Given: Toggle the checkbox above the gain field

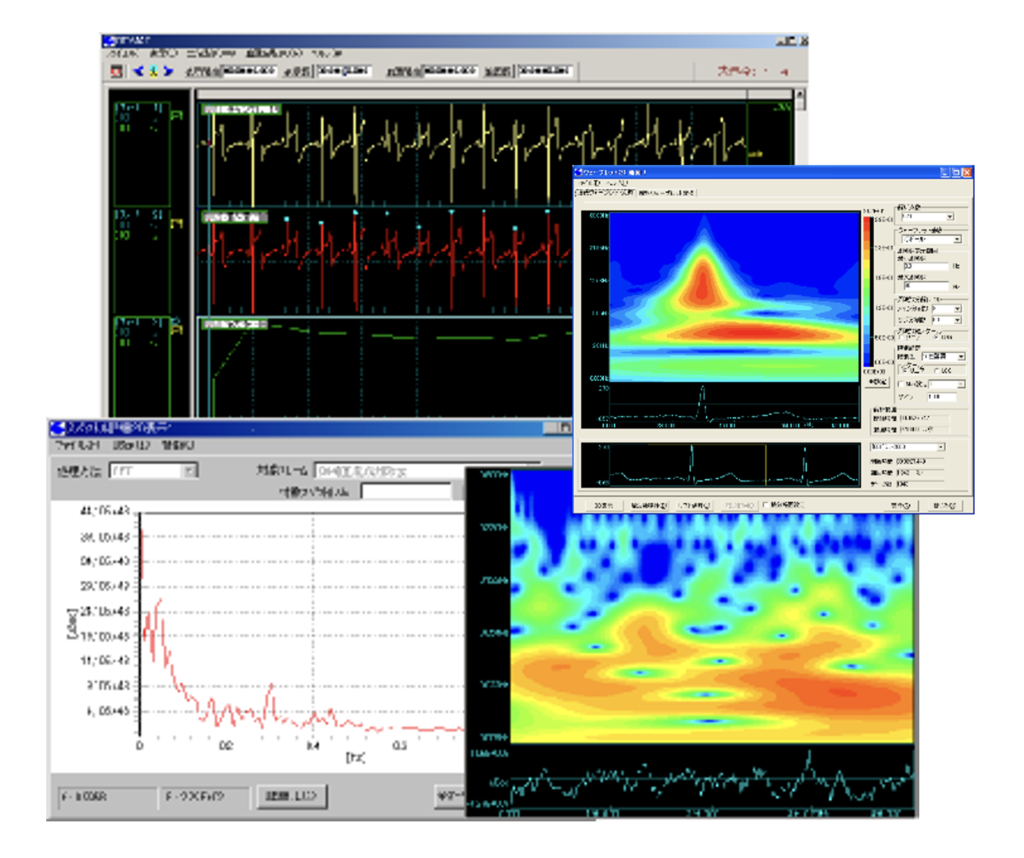Looking at the screenshot, I should [902, 384].
